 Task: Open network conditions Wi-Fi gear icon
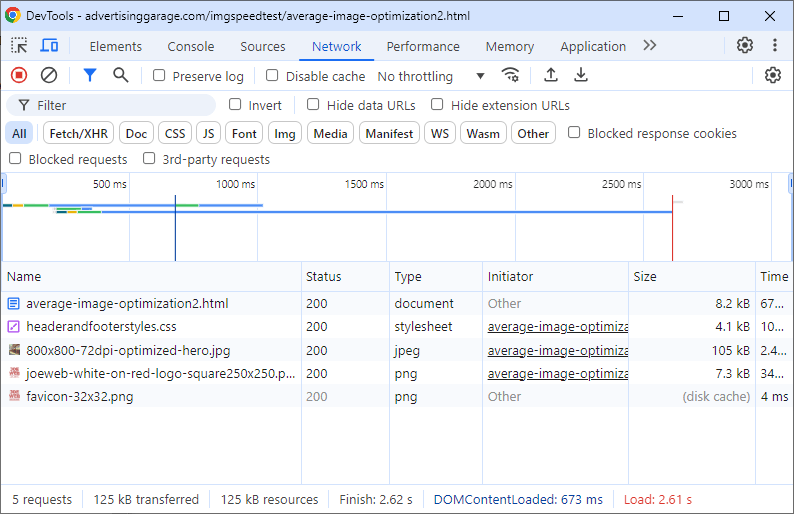(x=510, y=75)
